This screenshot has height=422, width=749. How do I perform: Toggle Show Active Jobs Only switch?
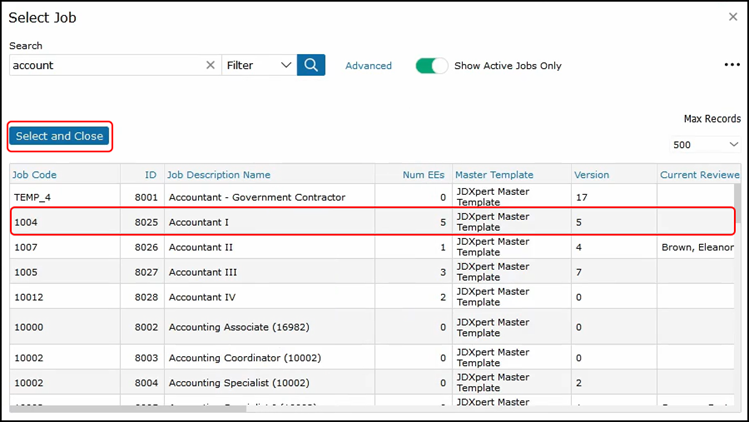(431, 66)
